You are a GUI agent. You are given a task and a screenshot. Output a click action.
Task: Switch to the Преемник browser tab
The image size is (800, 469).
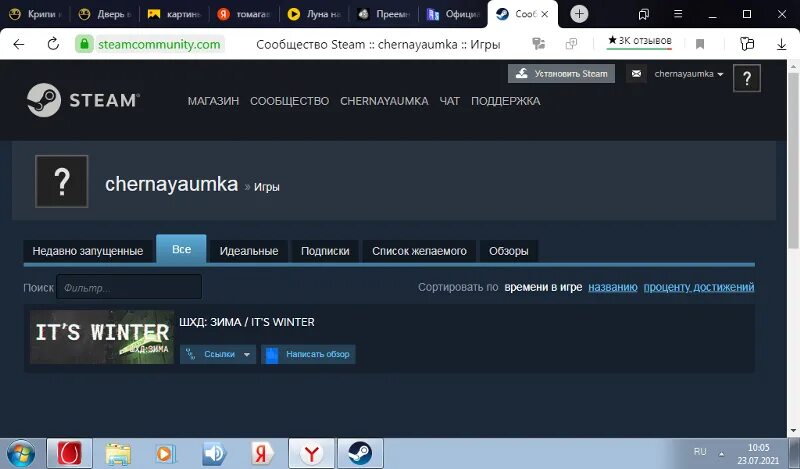383,14
